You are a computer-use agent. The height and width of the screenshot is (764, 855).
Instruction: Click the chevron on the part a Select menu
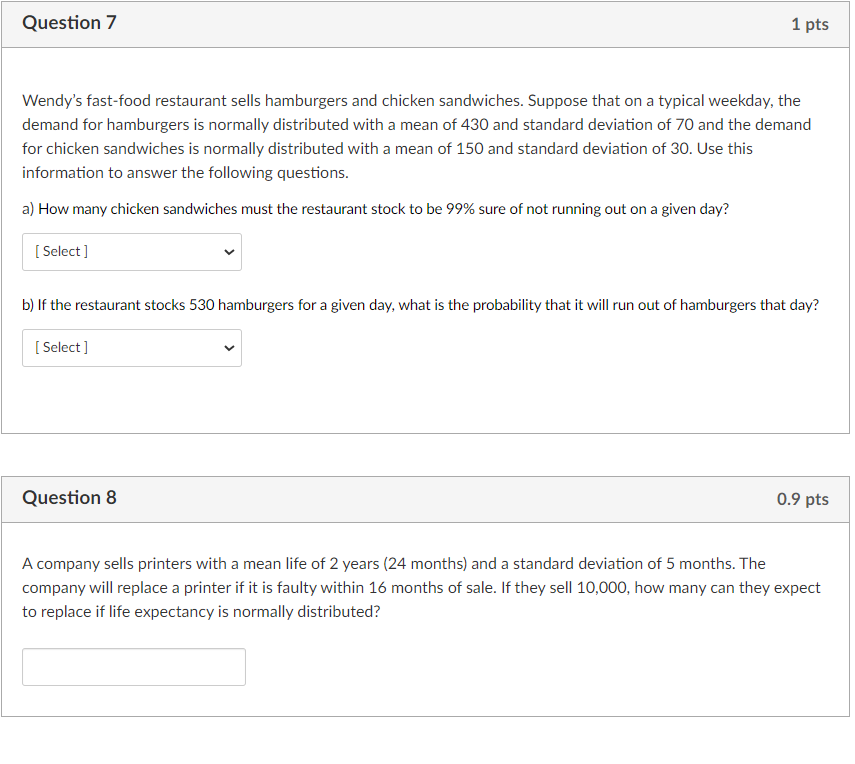(228, 251)
